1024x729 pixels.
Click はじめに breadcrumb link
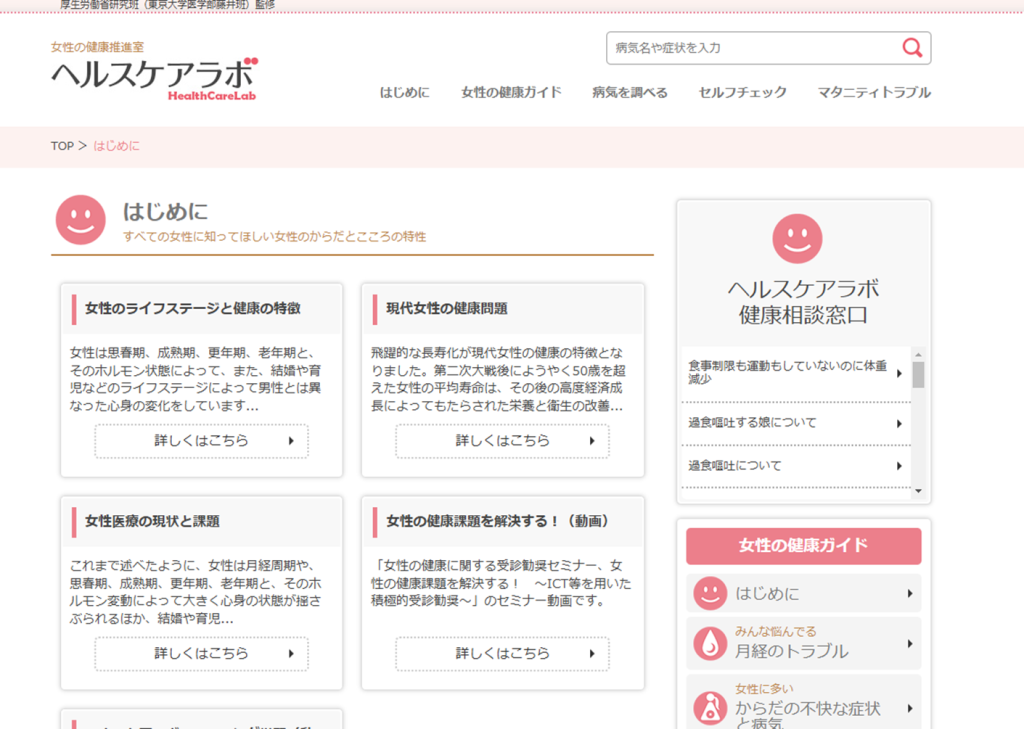[x=116, y=146]
